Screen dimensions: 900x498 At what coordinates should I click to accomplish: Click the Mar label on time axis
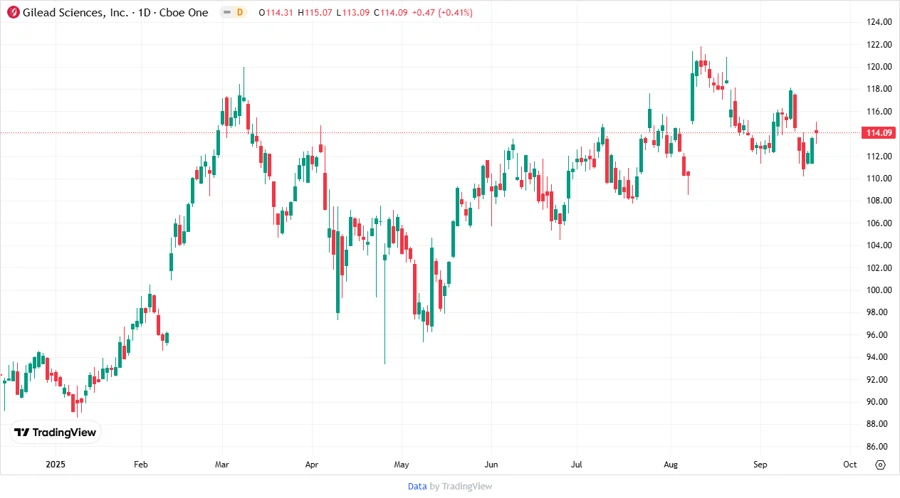222,464
